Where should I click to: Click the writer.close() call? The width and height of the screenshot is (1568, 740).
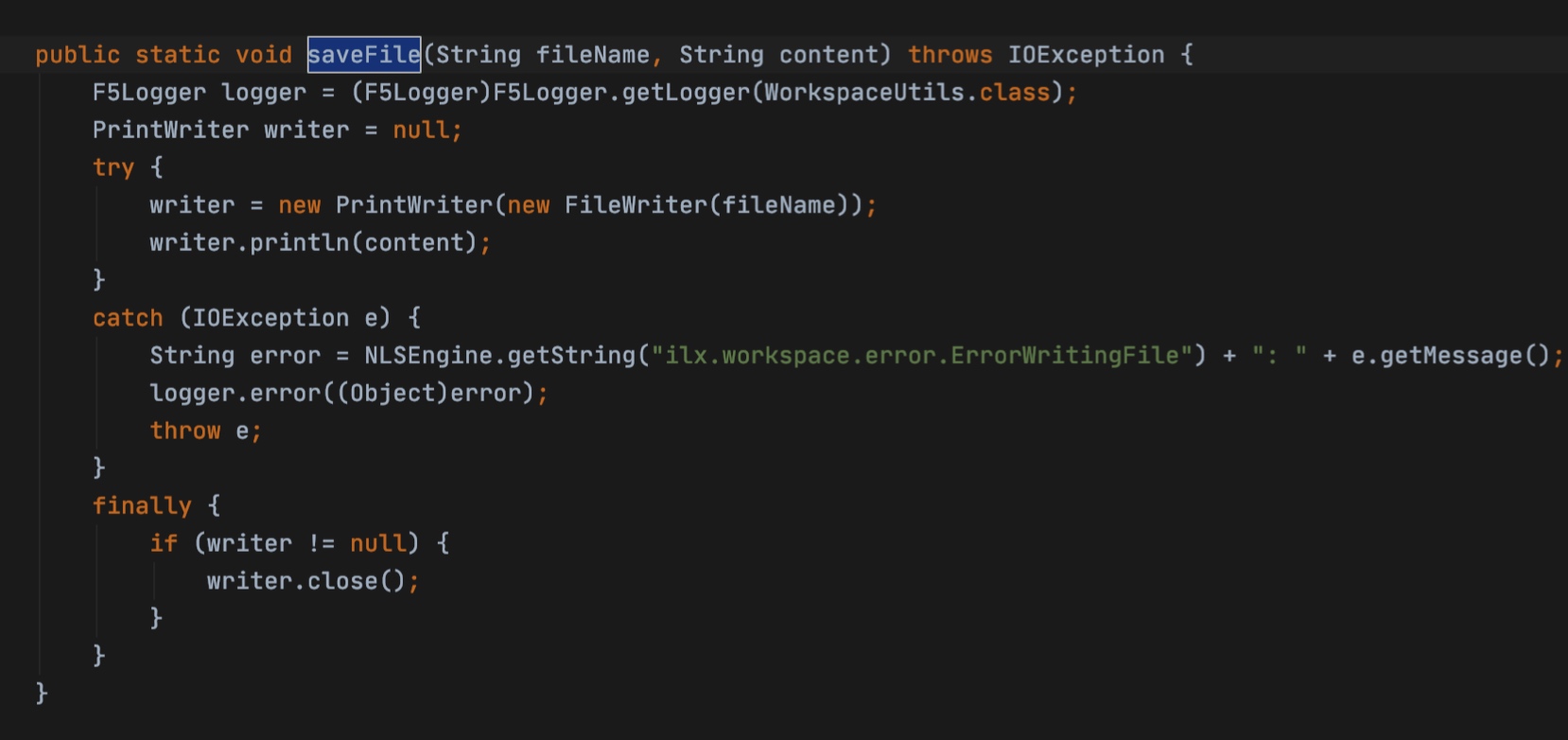312,581
